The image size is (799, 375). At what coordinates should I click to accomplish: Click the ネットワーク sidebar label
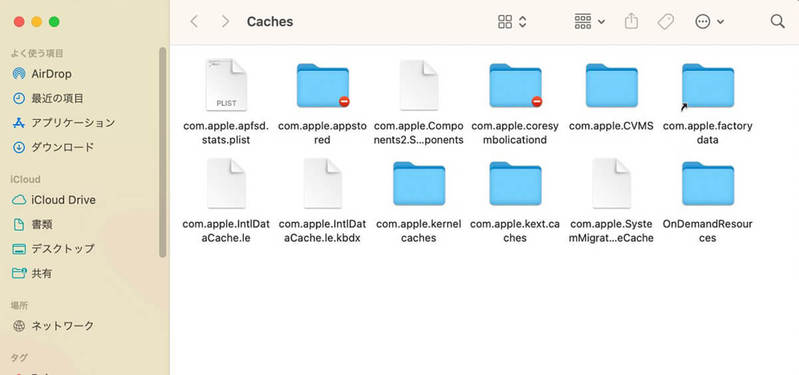point(63,326)
